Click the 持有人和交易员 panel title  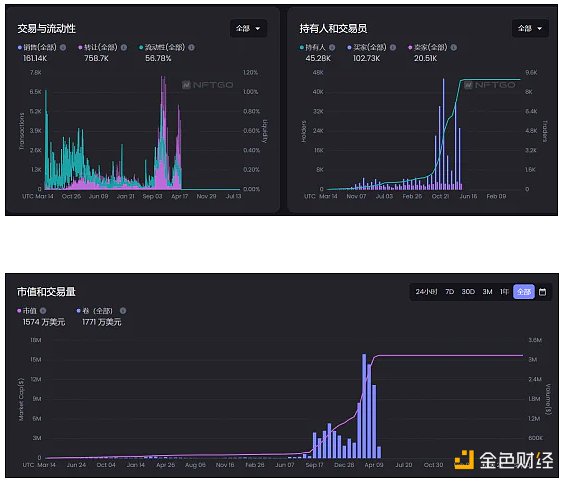[333, 28]
